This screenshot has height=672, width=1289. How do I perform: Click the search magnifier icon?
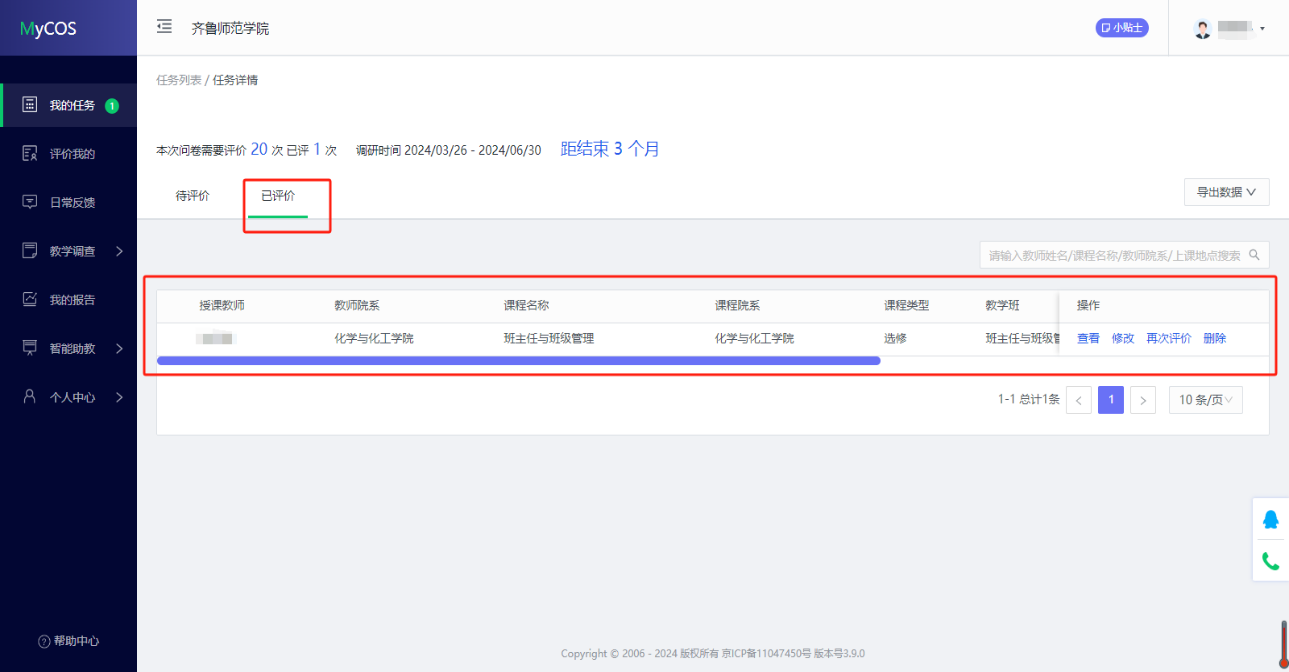(1255, 255)
